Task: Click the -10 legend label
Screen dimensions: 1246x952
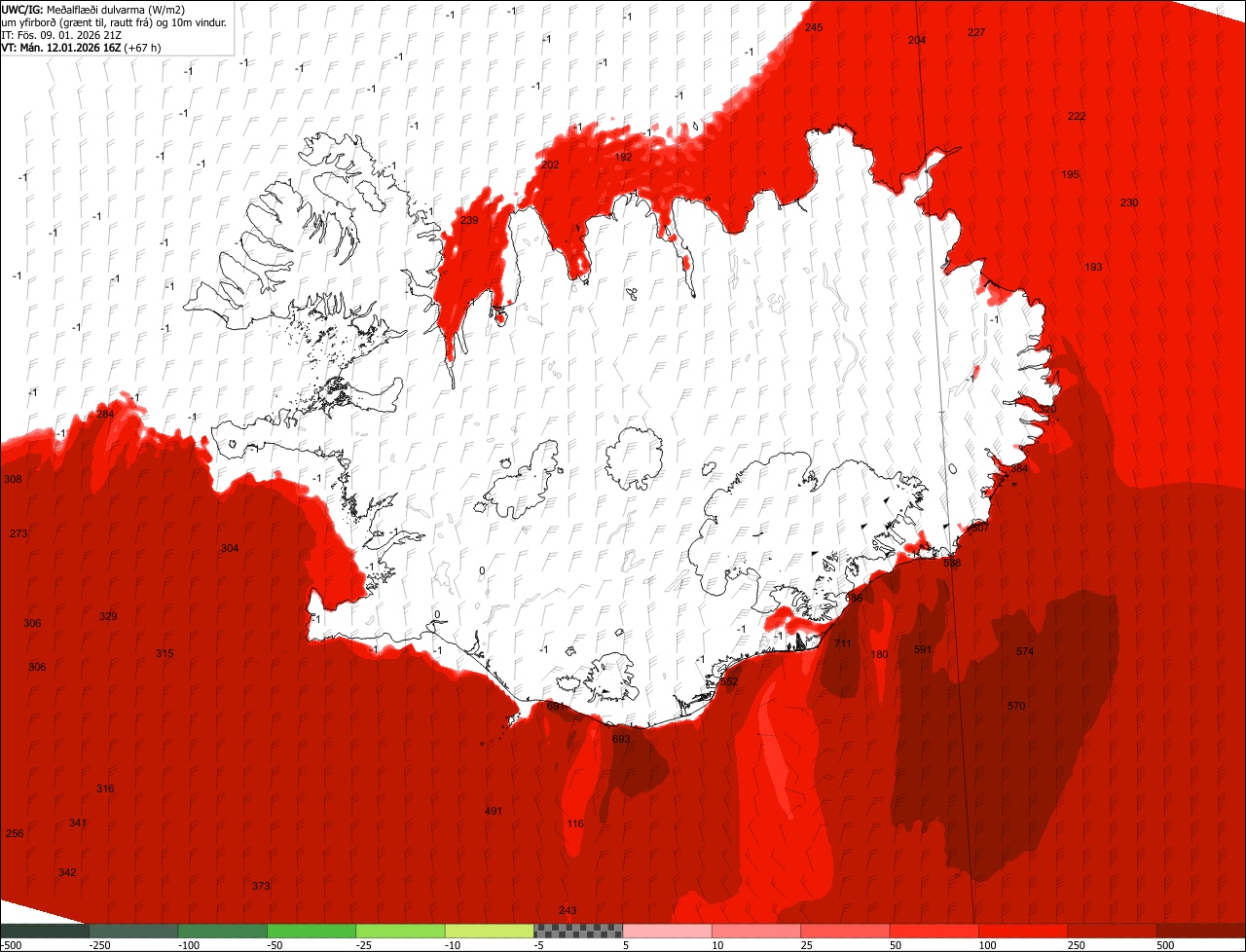Action: click(455, 945)
